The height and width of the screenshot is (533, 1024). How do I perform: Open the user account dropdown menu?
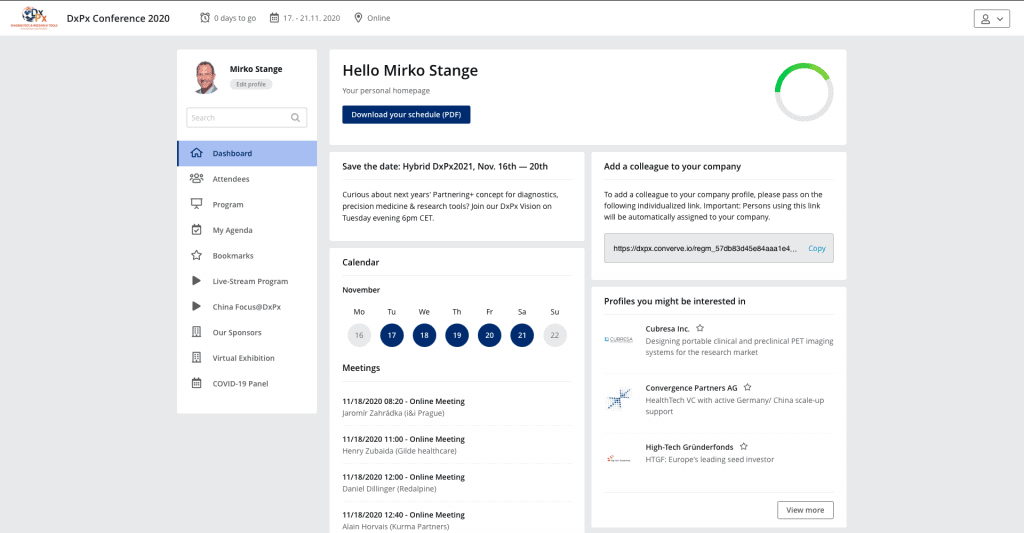989,18
